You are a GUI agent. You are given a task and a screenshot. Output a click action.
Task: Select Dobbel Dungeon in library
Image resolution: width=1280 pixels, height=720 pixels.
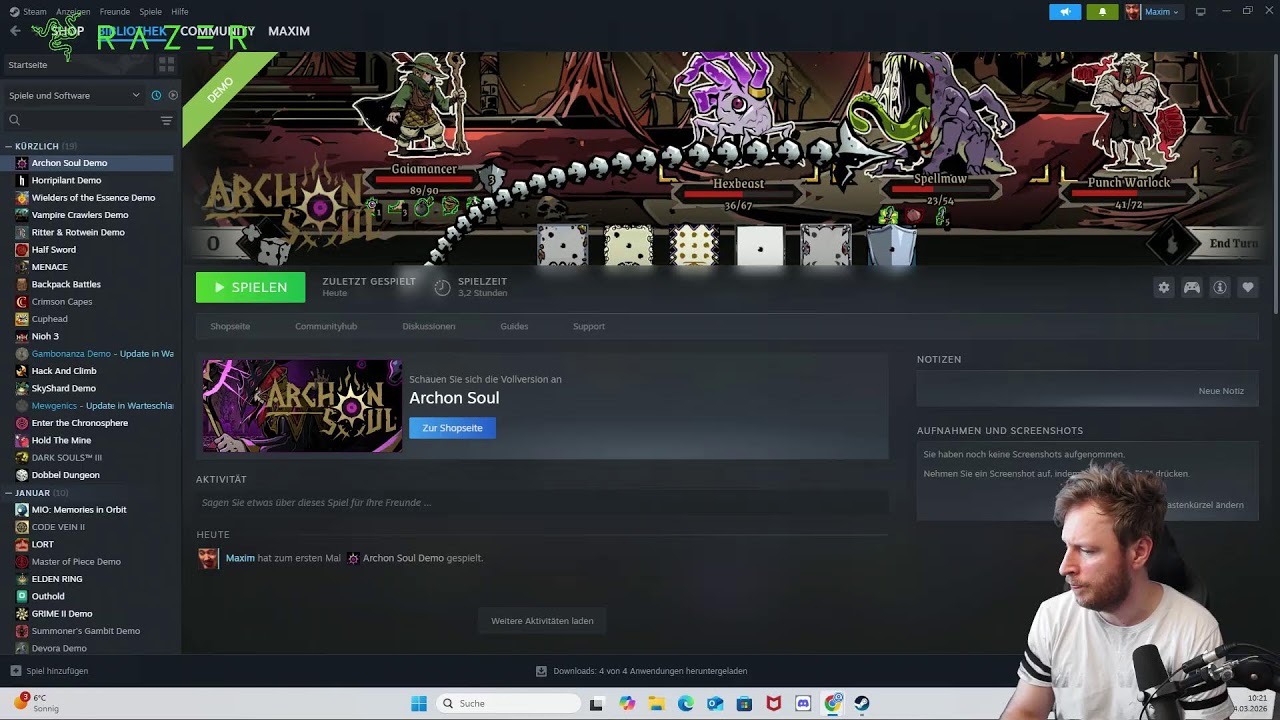pos(65,475)
